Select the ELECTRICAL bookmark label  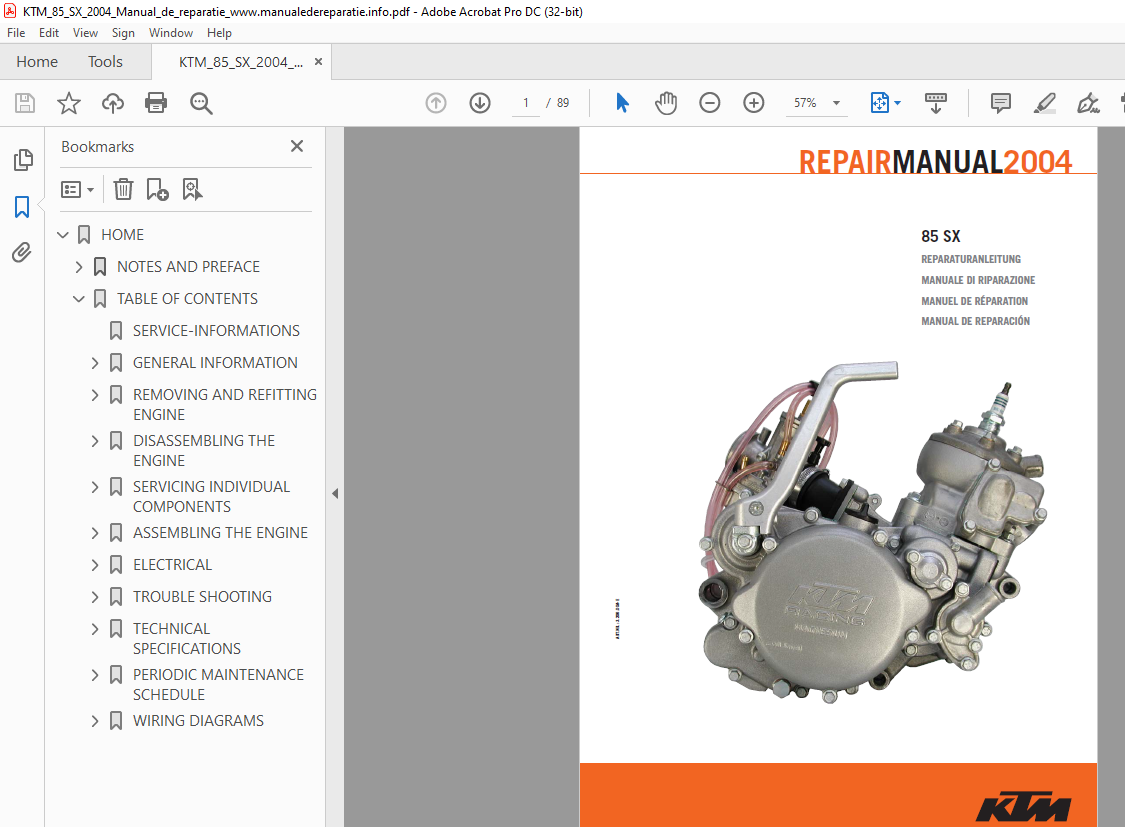pyautogui.click(x=173, y=565)
